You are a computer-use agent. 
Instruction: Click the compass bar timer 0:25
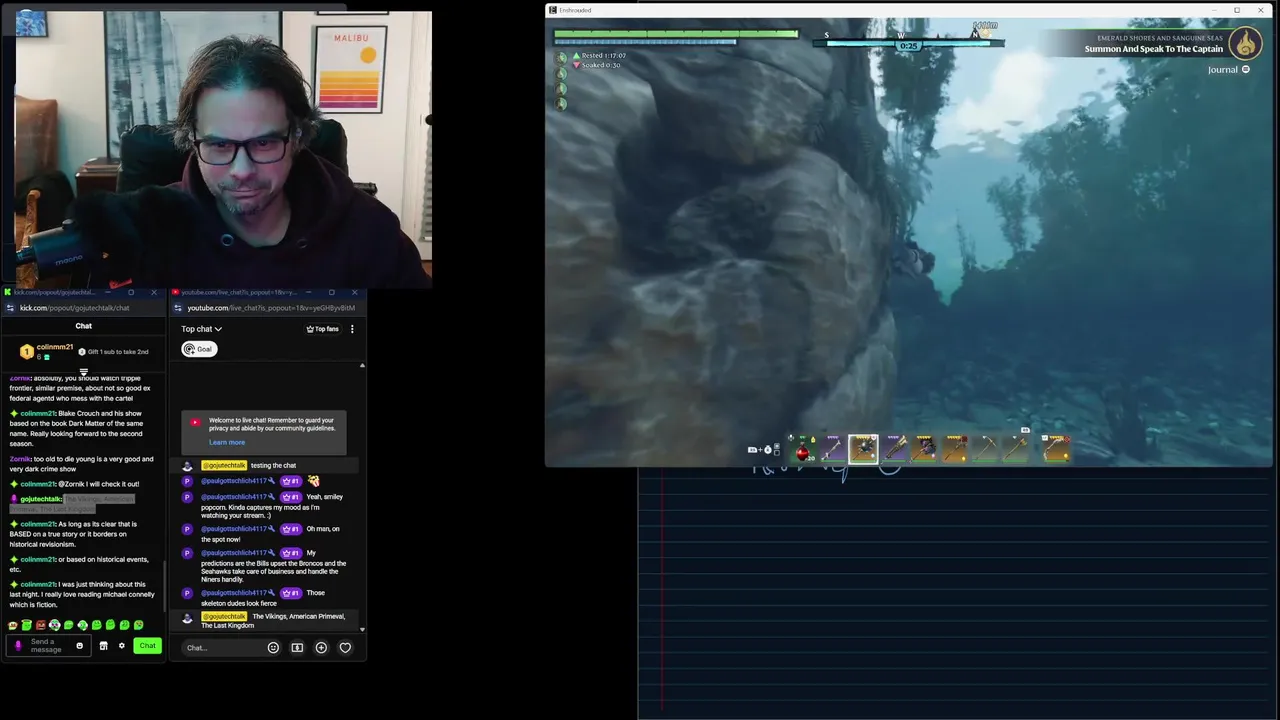[x=908, y=46]
